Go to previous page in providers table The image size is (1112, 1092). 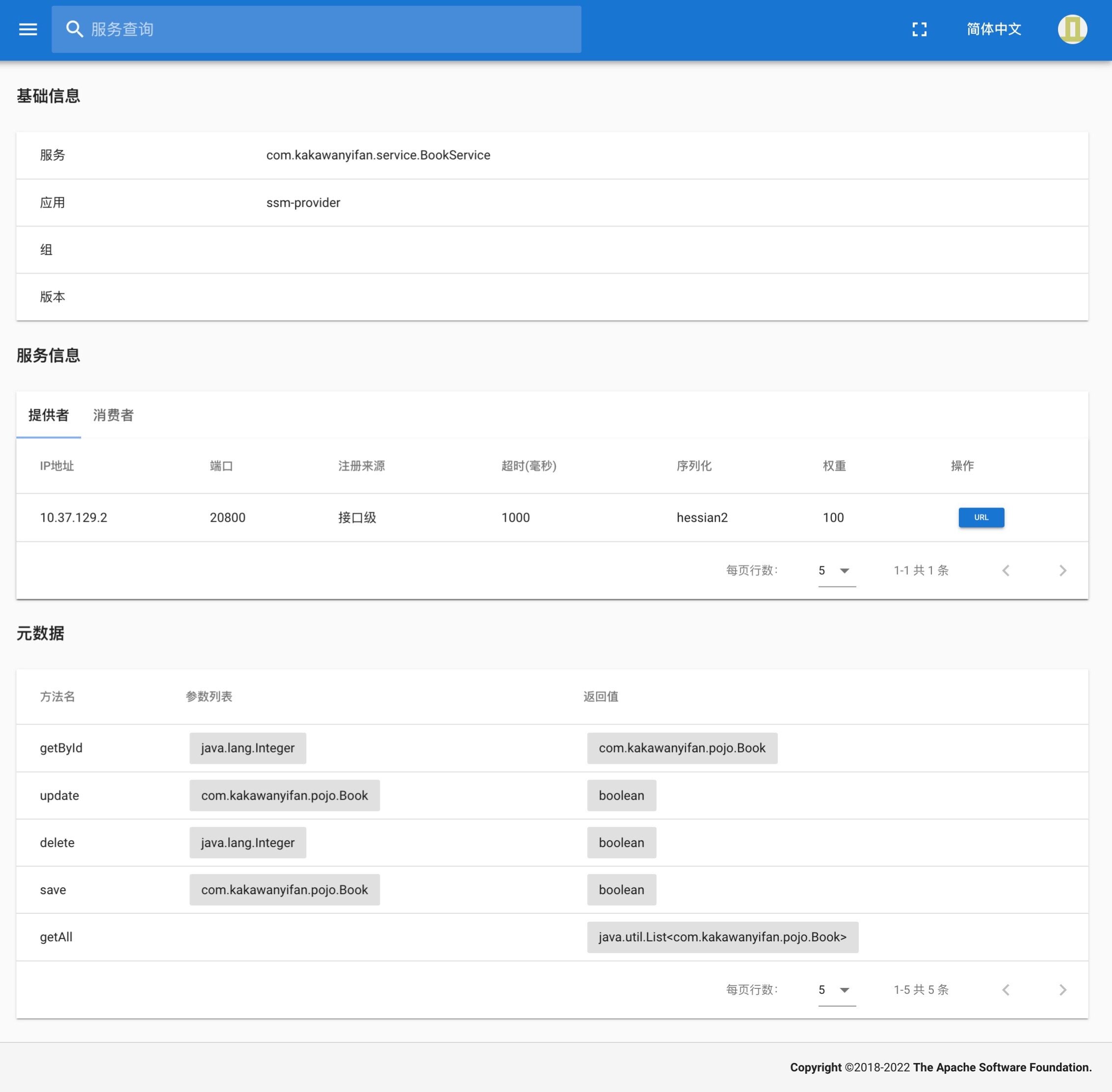(x=1006, y=570)
